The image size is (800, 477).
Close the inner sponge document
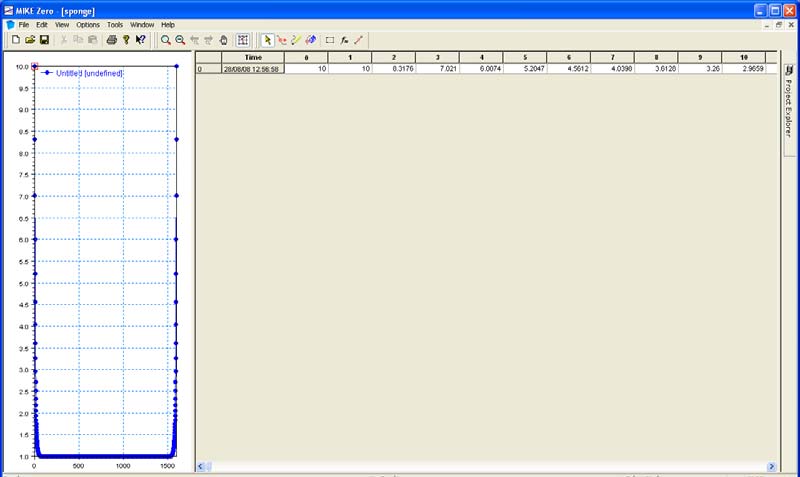[x=791, y=24]
